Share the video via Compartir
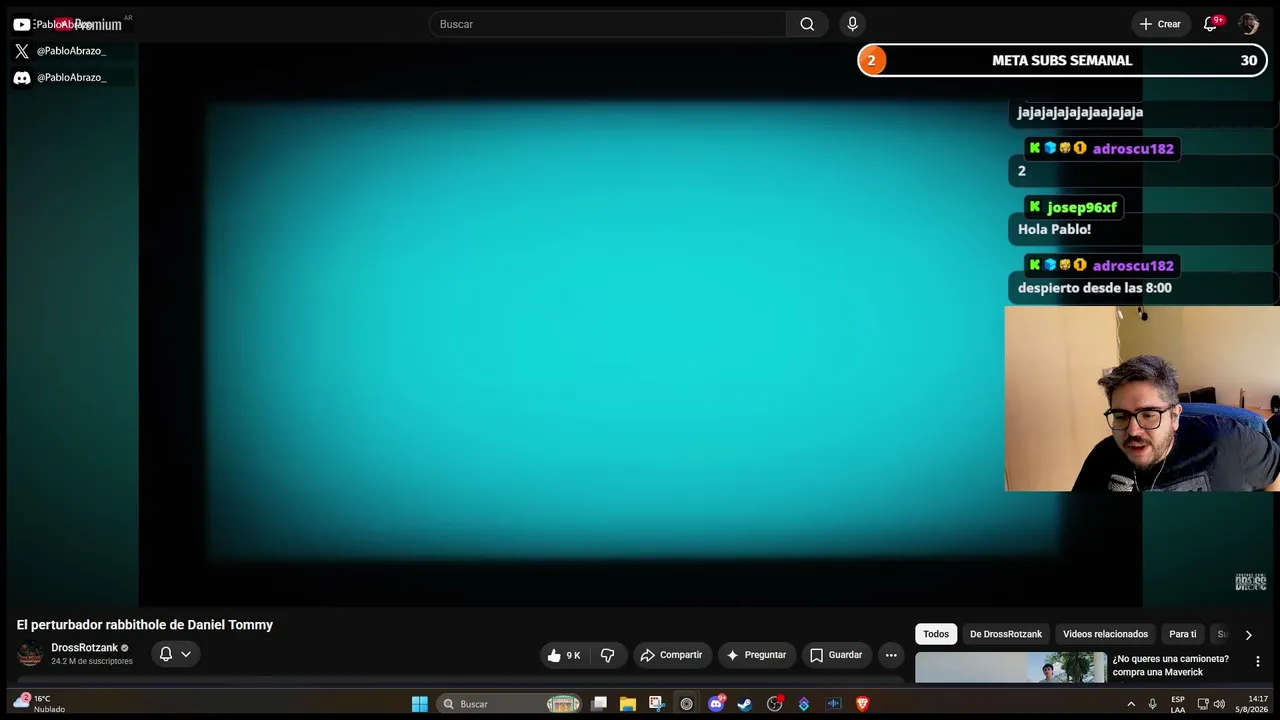The image size is (1280, 720). point(671,655)
